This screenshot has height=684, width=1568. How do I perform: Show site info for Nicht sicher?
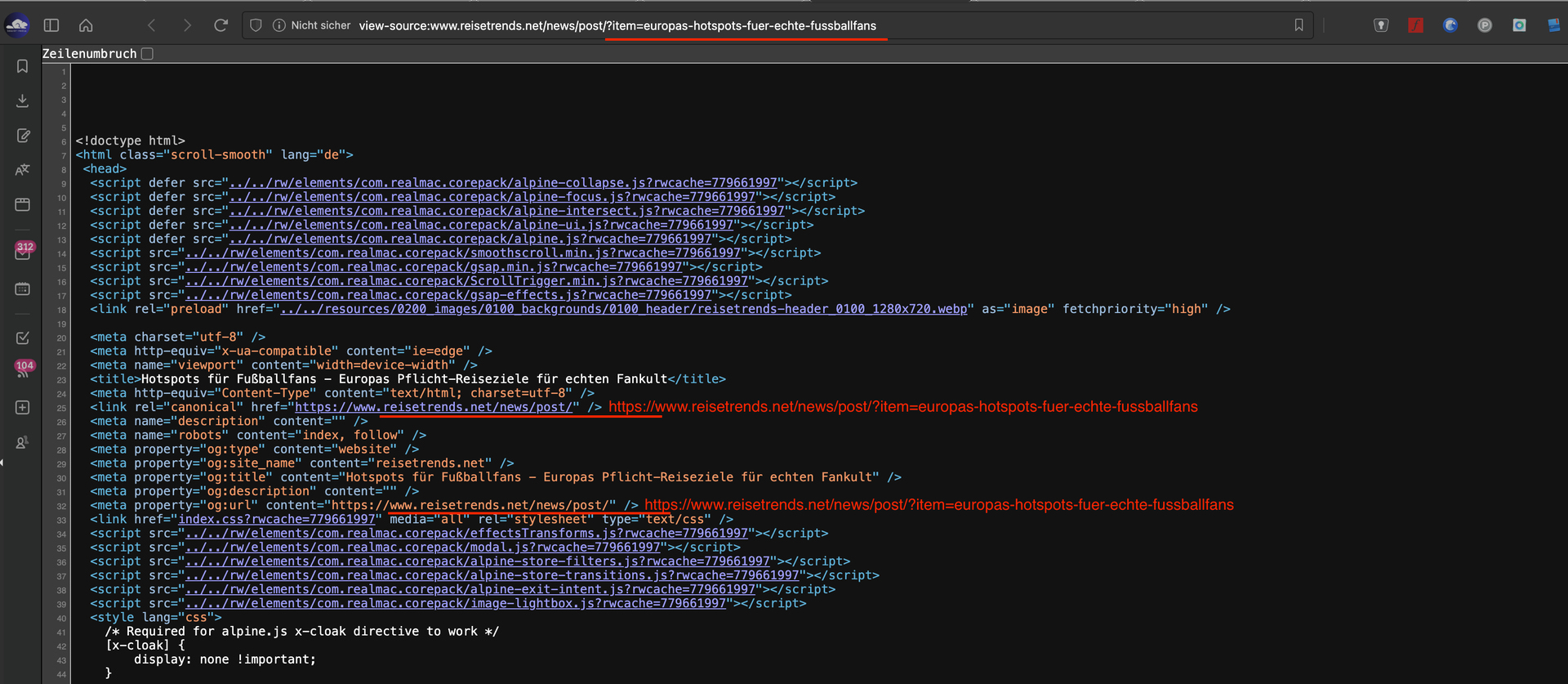(312, 25)
